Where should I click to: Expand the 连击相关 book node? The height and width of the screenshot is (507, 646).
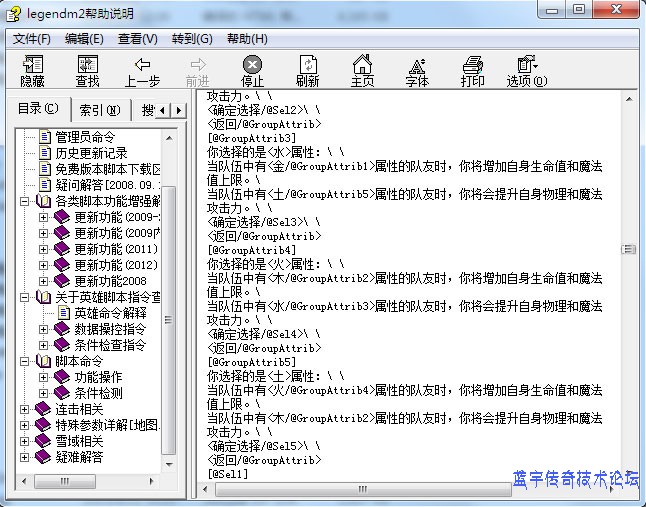coord(26,409)
